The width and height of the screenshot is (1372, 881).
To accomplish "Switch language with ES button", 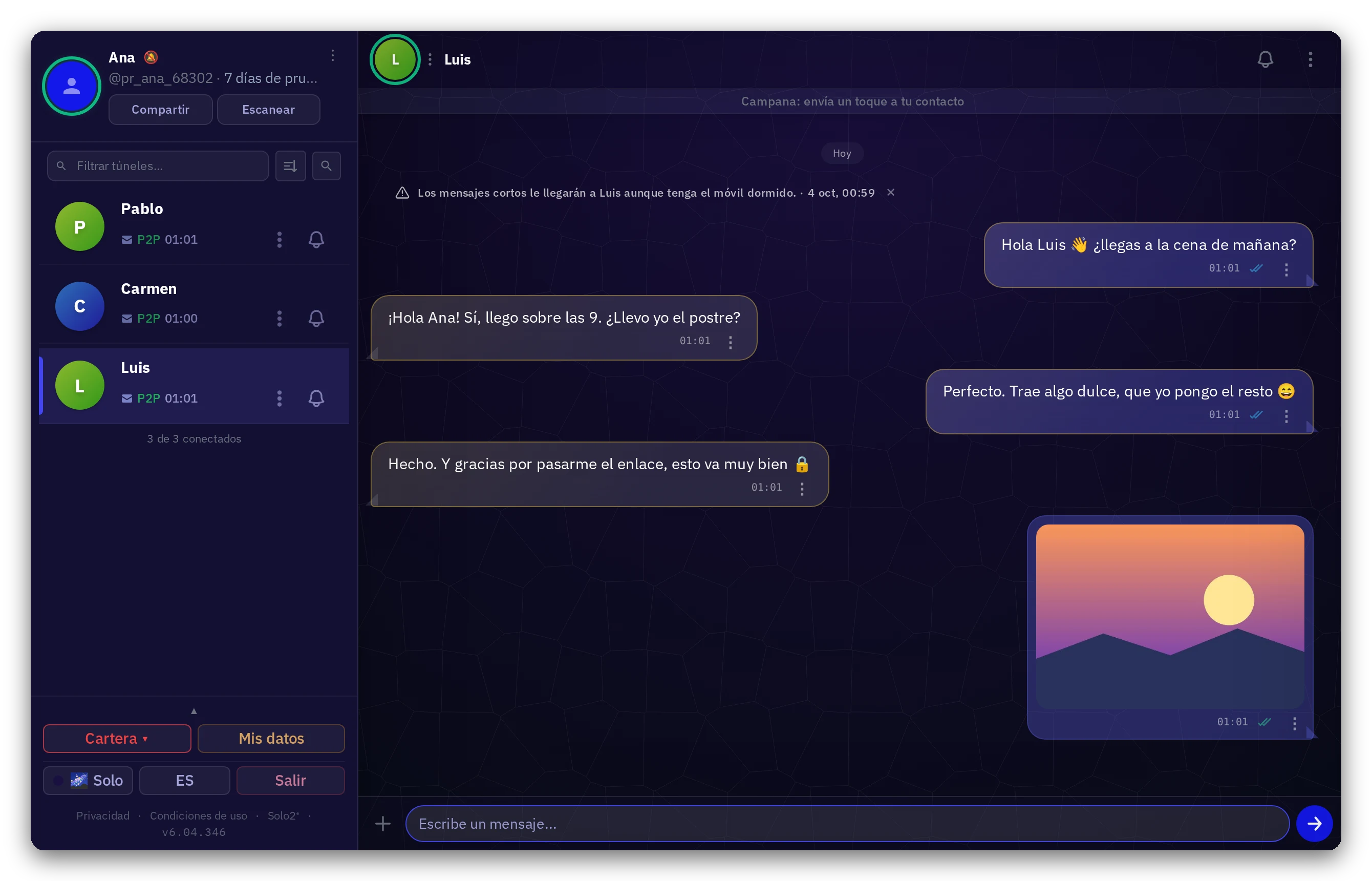I will pyautogui.click(x=185, y=780).
